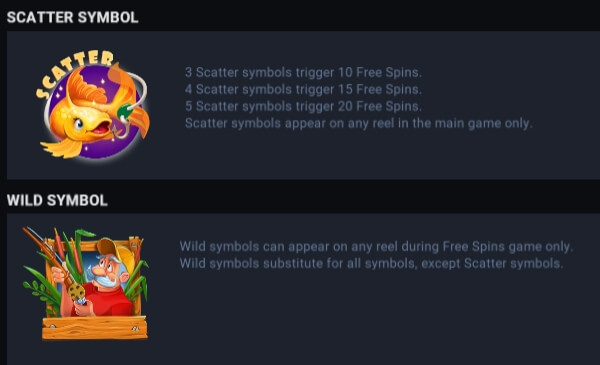Image resolution: width=600 pixels, height=365 pixels.
Task: Select the SCATTER SYMBOL heading
Action: (72, 17)
